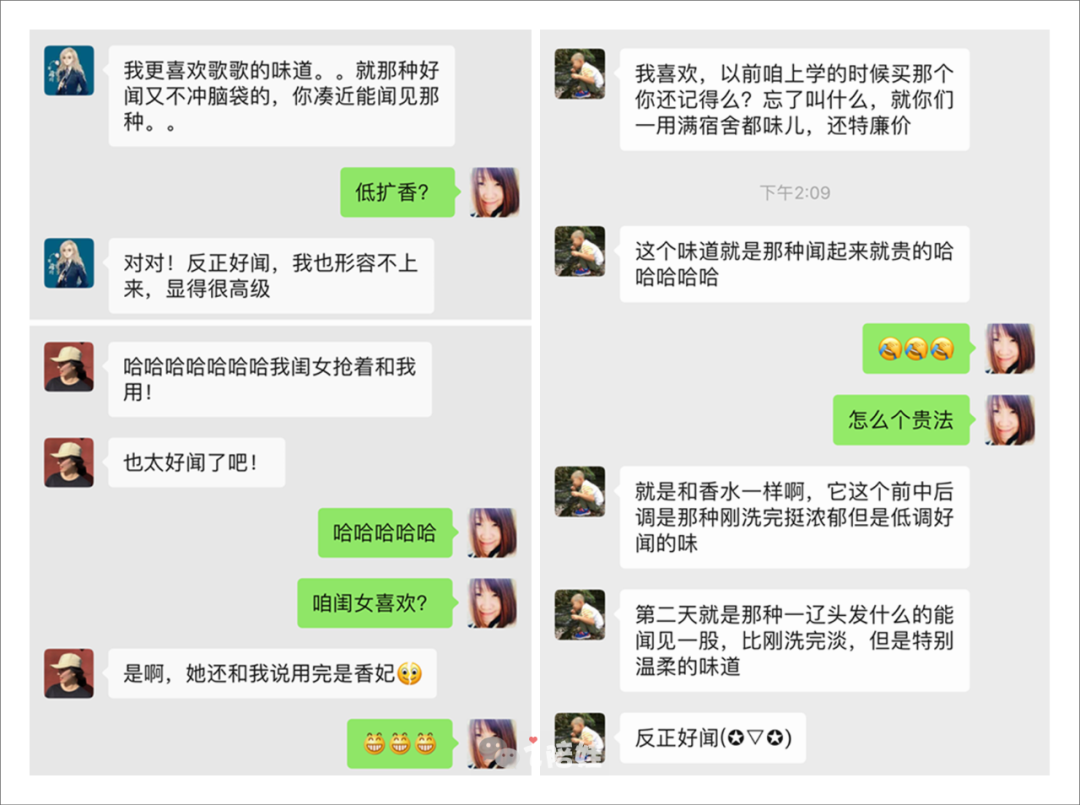Select the grinning emoji green bubble
Image resolution: width=1080 pixels, height=805 pixels.
pyautogui.click(x=401, y=744)
